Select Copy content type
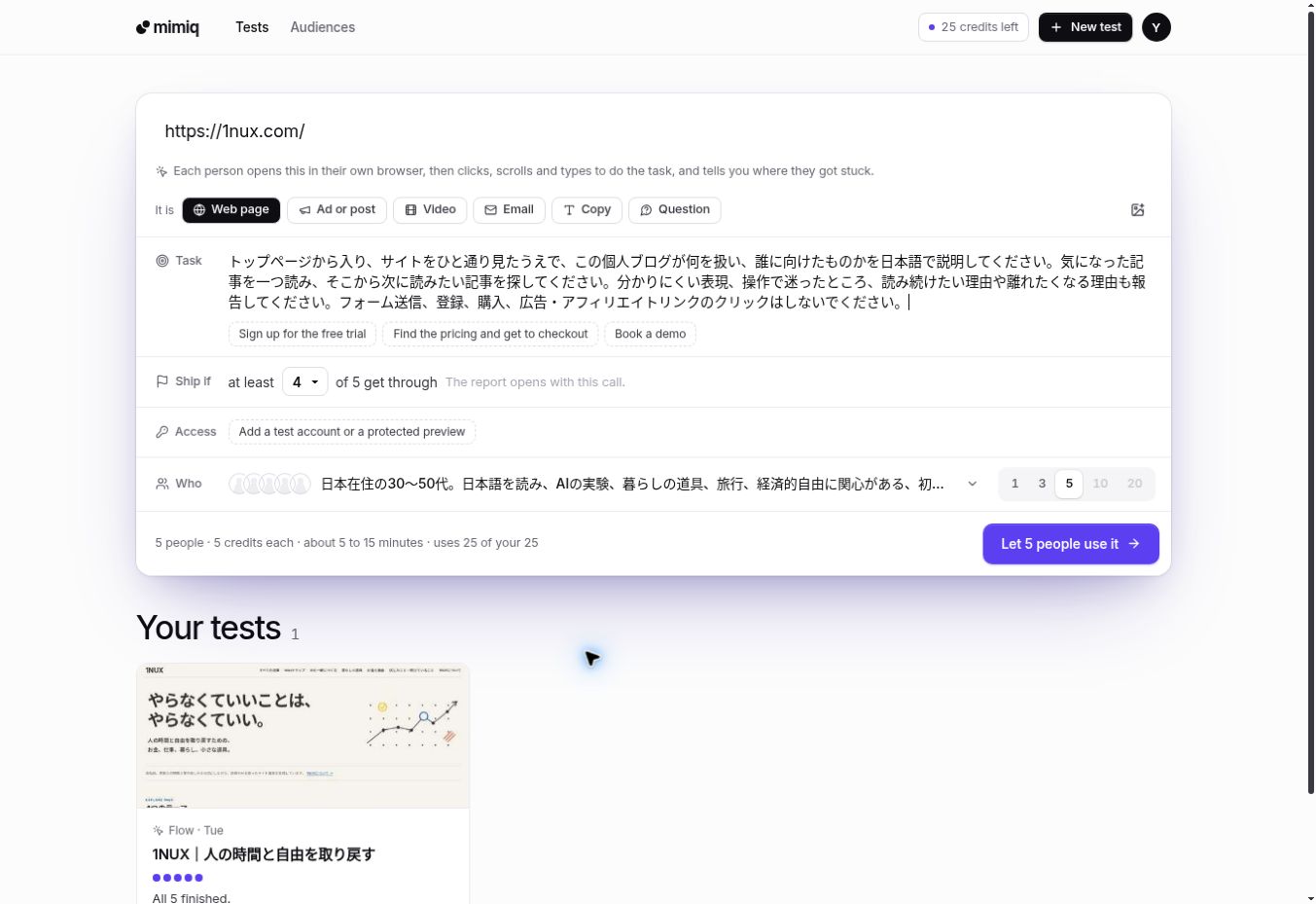Screen dimensions: 1316x904 pos(587,210)
